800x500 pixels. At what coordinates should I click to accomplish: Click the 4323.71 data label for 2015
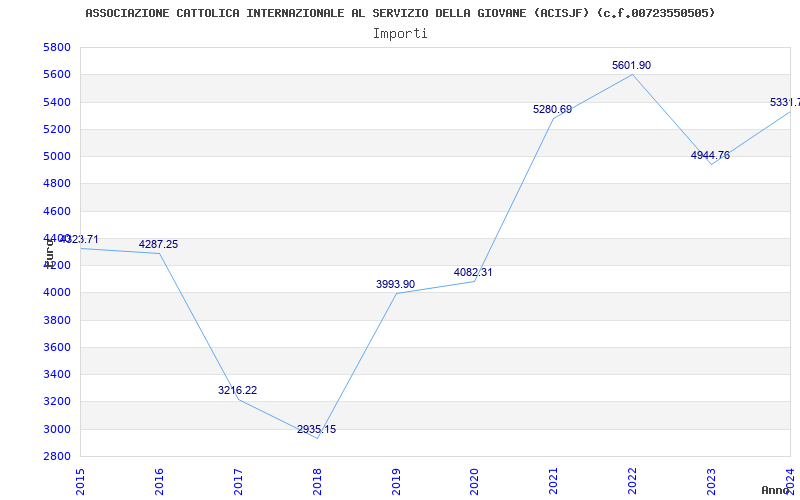pos(80,239)
